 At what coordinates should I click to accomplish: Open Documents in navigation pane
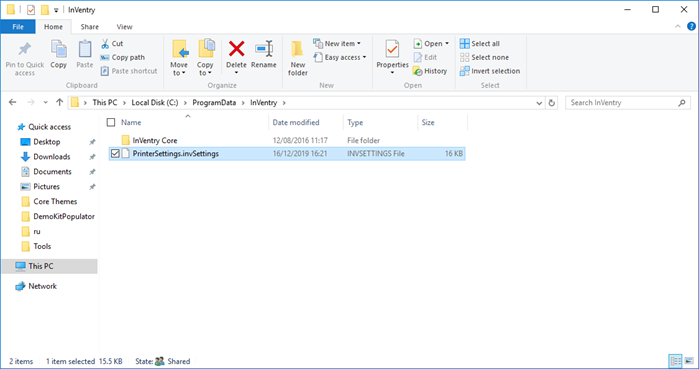point(52,172)
